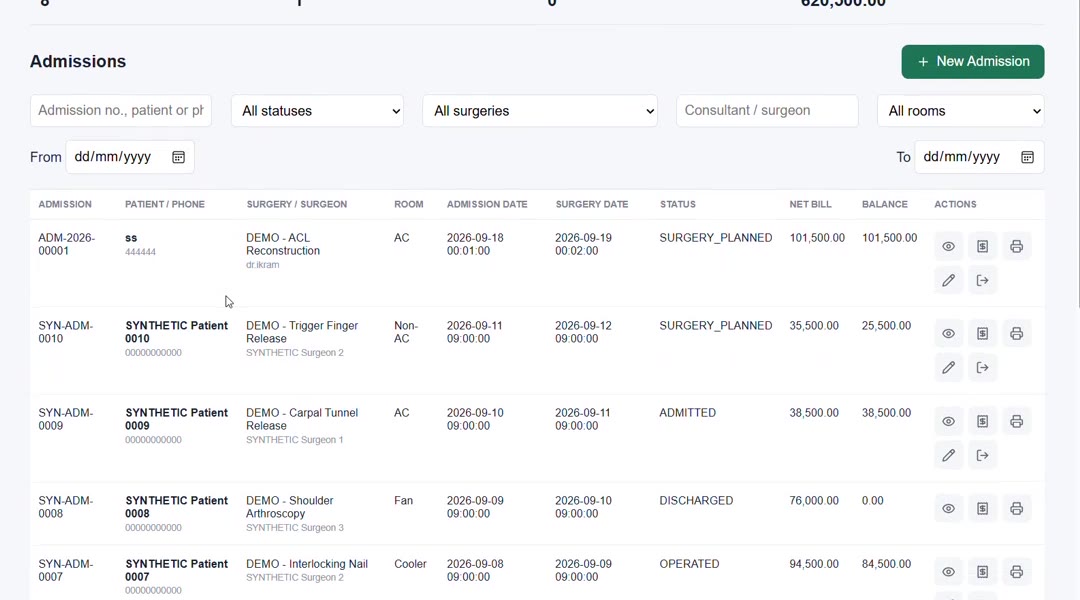Select surgeon name dr.ikram

262,265
